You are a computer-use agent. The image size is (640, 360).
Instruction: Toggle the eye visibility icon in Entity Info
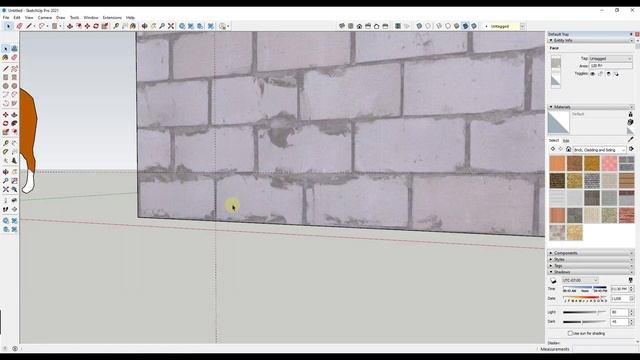click(593, 74)
